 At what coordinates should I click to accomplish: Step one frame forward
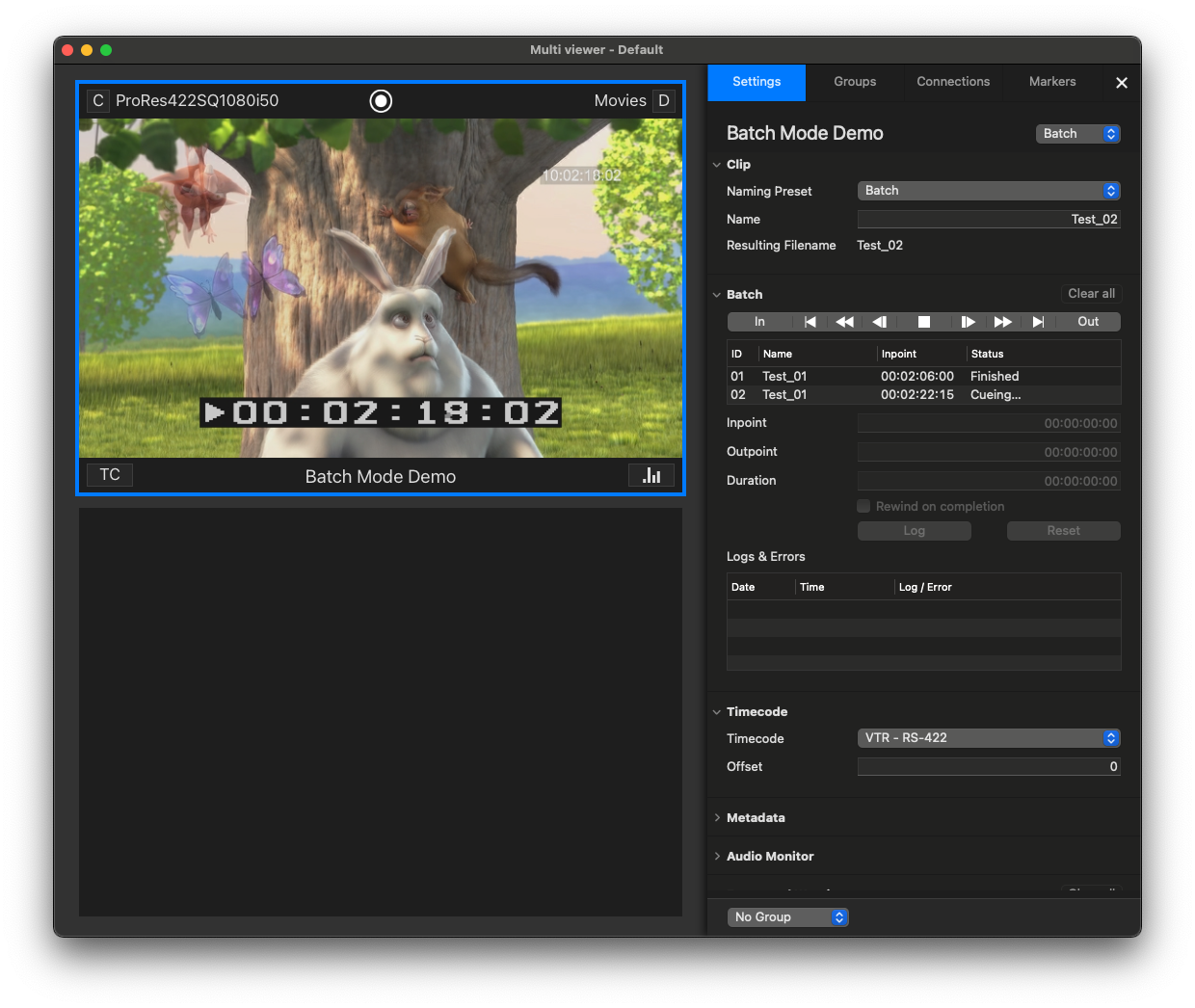(968, 322)
